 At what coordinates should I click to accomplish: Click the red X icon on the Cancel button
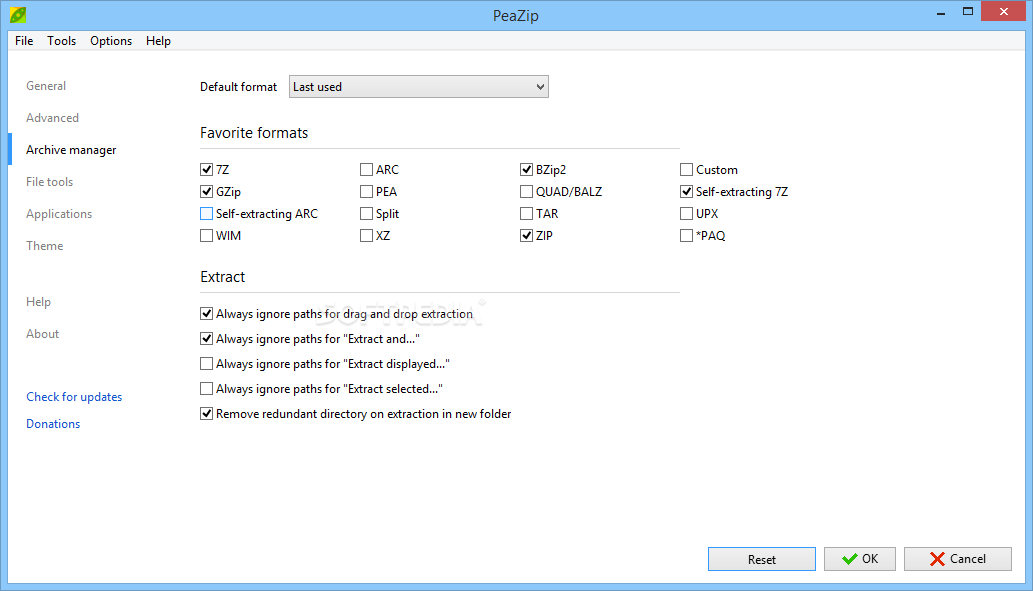[937, 559]
